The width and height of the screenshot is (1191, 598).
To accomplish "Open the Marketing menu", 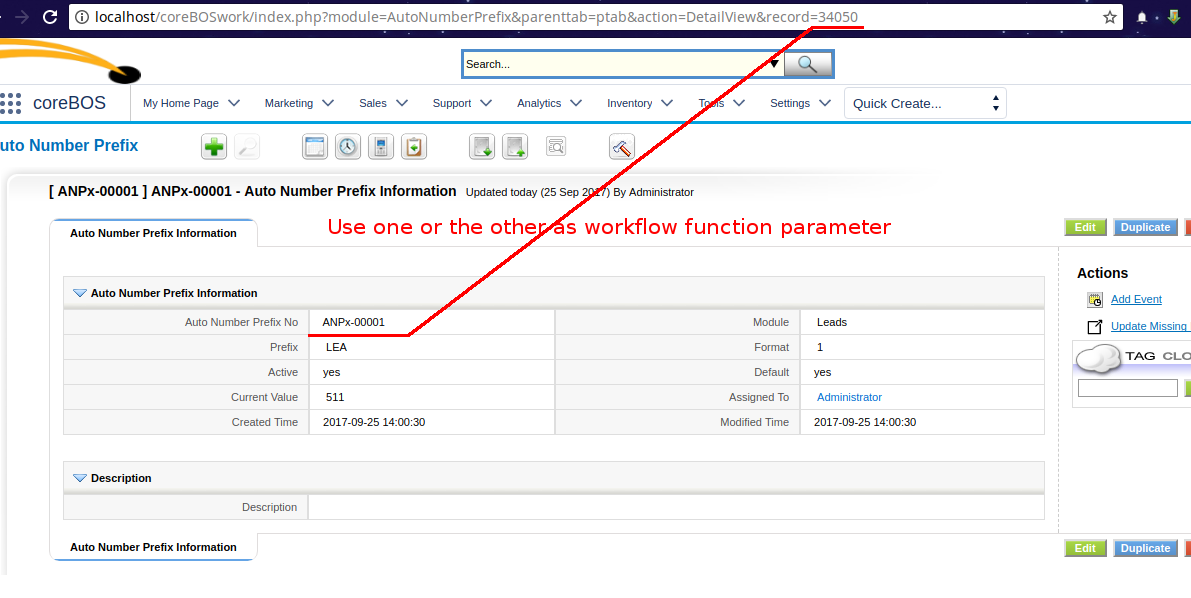I will (x=298, y=103).
